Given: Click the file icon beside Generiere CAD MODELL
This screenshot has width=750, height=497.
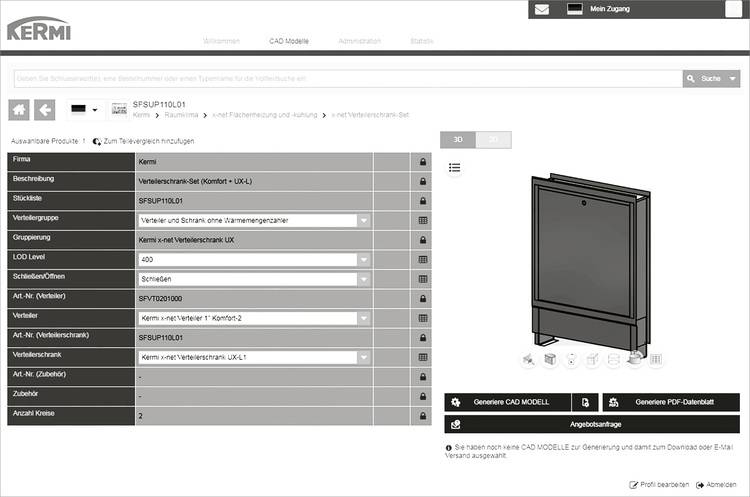Looking at the screenshot, I should point(585,402).
